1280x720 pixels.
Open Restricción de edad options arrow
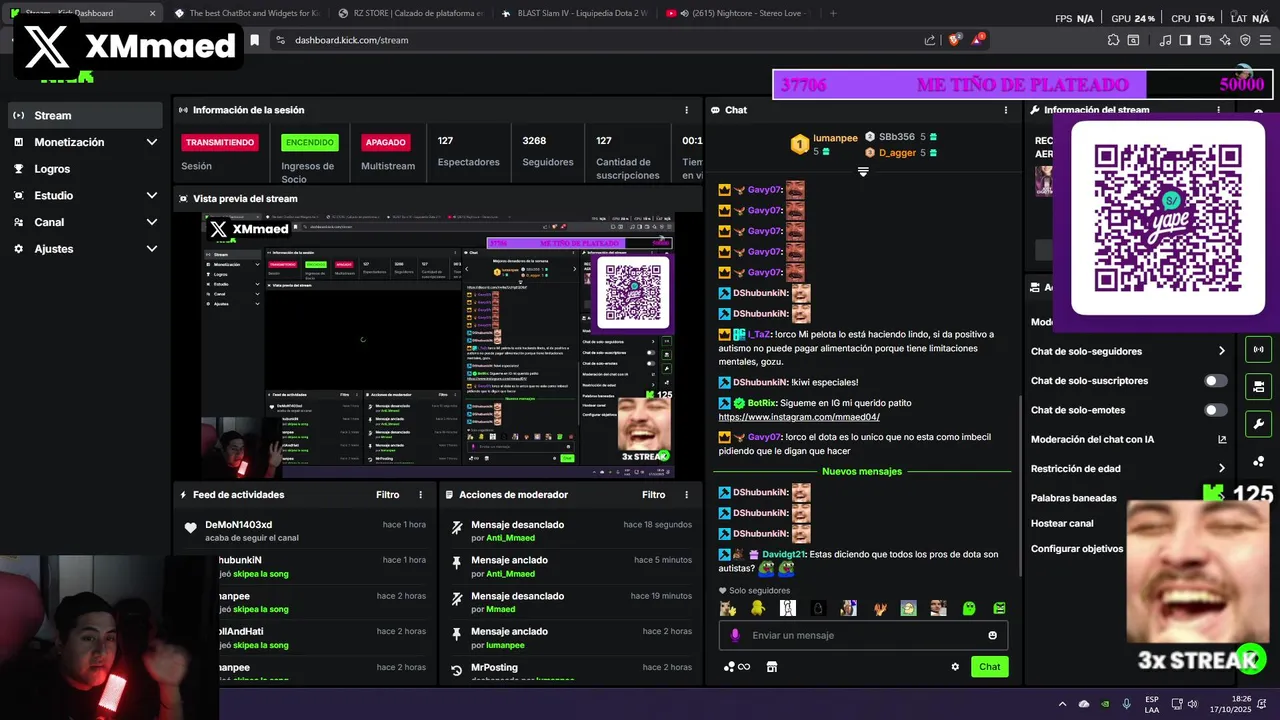point(1221,468)
